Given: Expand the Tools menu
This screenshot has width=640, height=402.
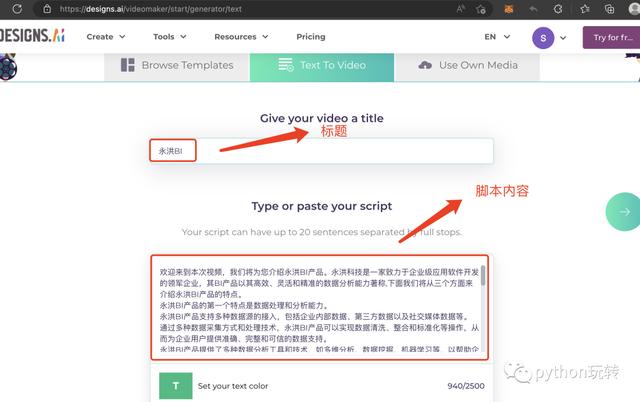Looking at the screenshot, I should coord(169,37).
